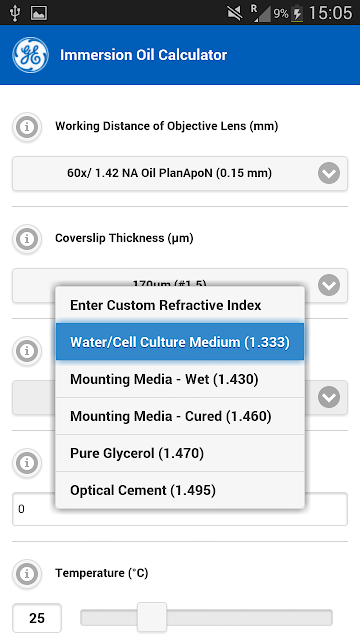Click the temperature value field showing 25
The width and height of the screenshot is (360, 640).
pyautogui.click(x=37, y=618)
